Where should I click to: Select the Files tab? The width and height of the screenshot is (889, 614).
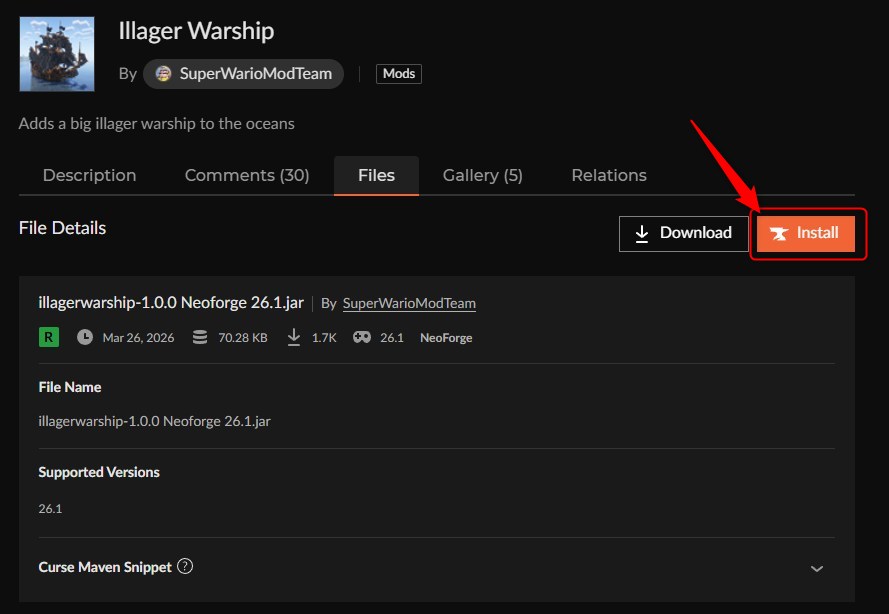[x=376, y=175]
